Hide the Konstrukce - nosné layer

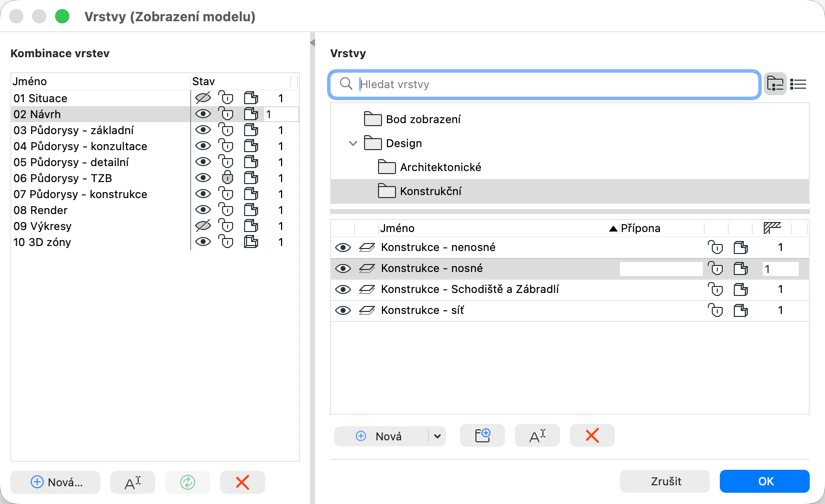coord(343,268)
